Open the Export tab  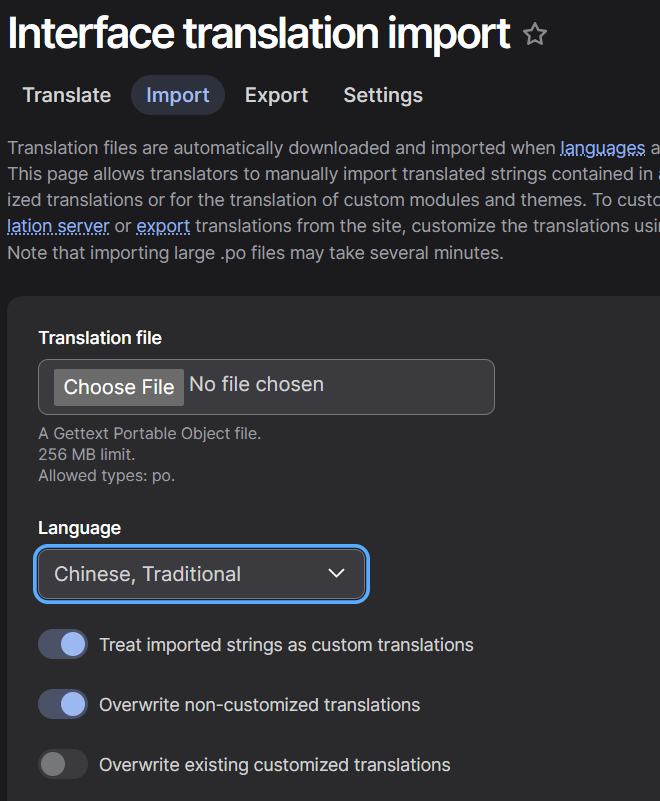click(276, 95)
